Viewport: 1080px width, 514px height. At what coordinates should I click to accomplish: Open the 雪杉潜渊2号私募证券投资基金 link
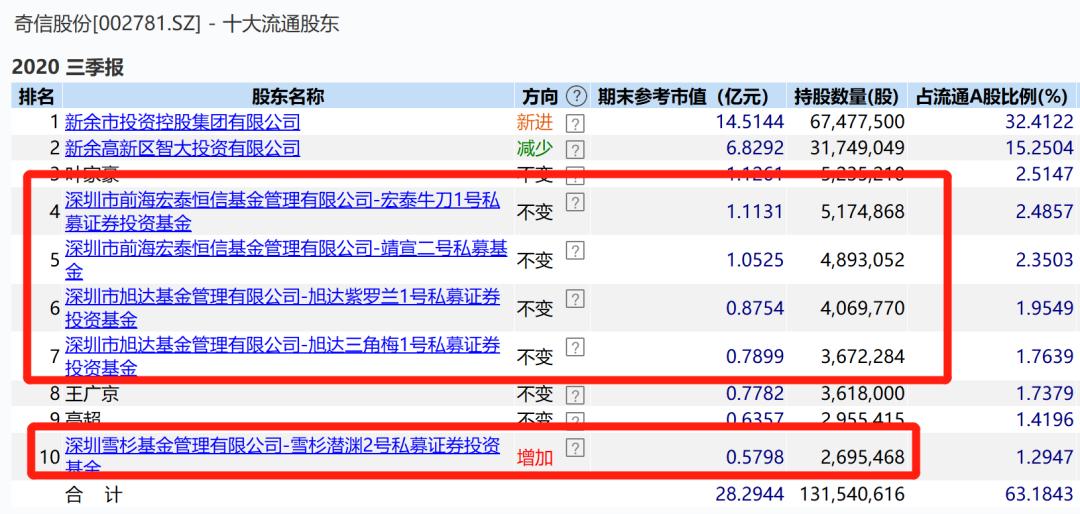point(283,455)
